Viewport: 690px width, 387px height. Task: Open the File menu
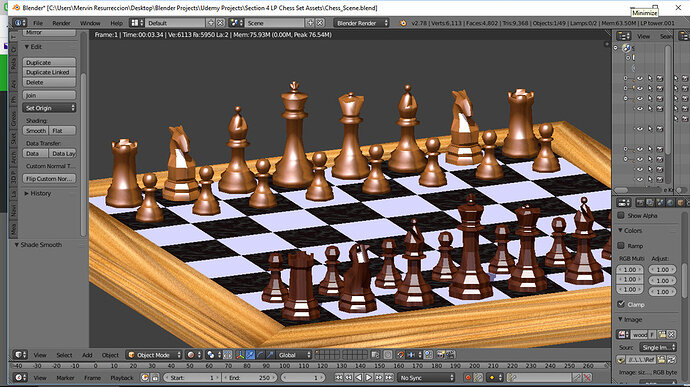coord(38,23)
